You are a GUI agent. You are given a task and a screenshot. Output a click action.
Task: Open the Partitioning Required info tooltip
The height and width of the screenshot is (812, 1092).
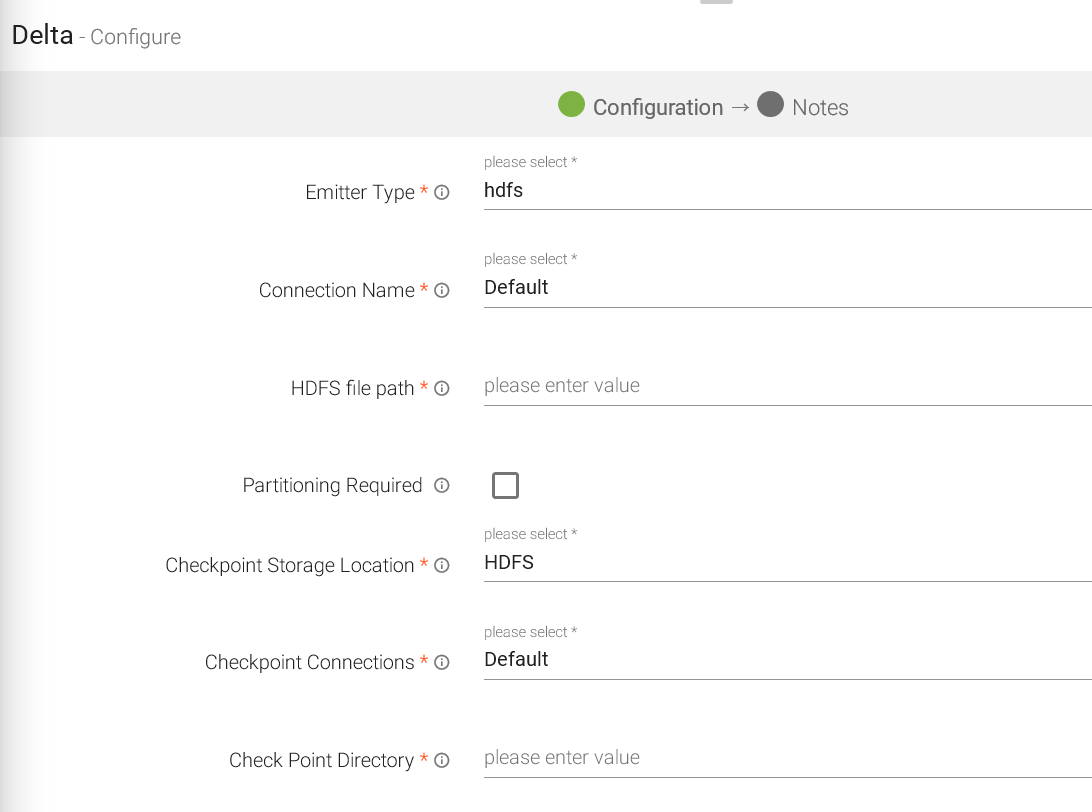coord(441,485)
